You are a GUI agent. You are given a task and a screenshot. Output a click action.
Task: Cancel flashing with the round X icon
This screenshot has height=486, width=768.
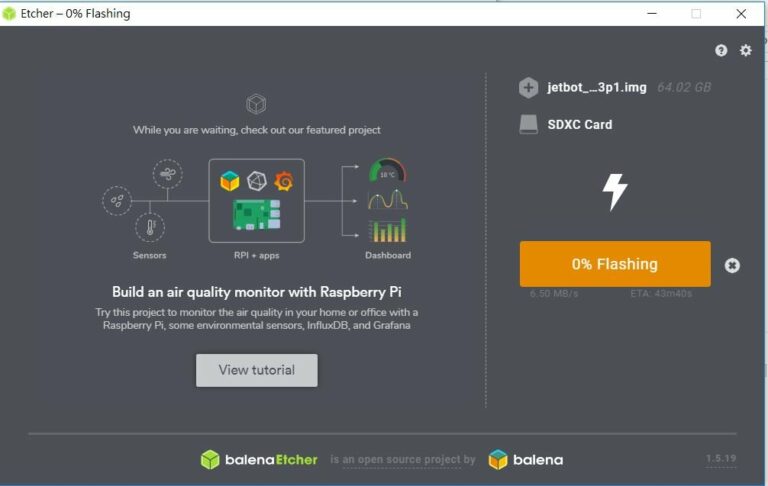[x=732, y=265]
